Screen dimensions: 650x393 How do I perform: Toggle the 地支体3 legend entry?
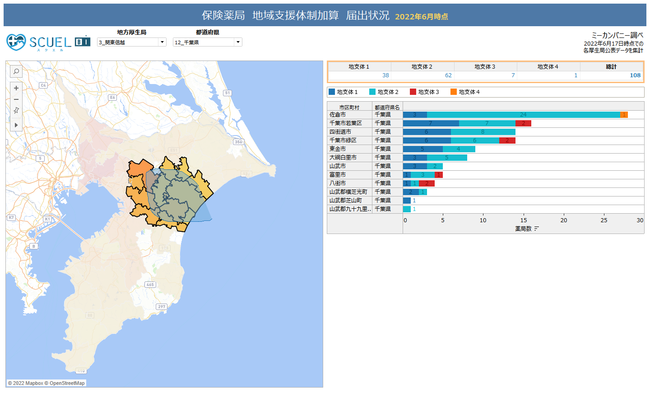click(424, 92)
